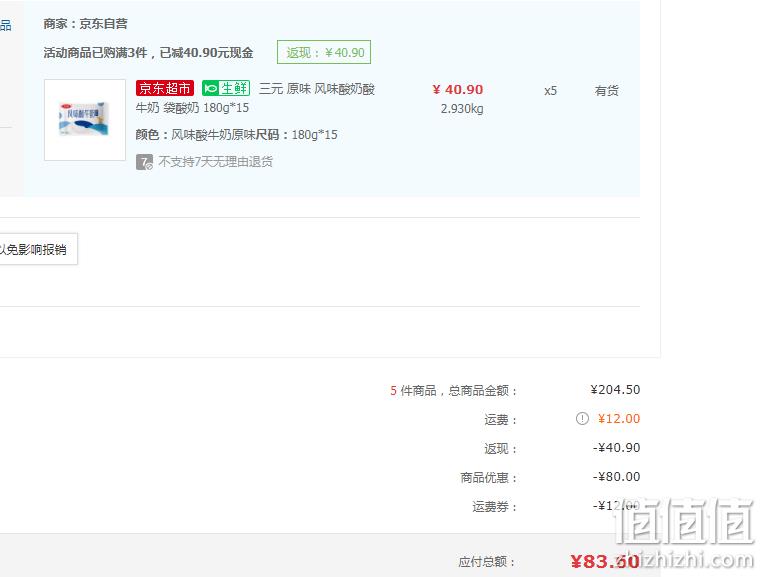Click the total goods amount ¥204.50
The height and width of the screenshot is (577, 763).
point(615,390)
